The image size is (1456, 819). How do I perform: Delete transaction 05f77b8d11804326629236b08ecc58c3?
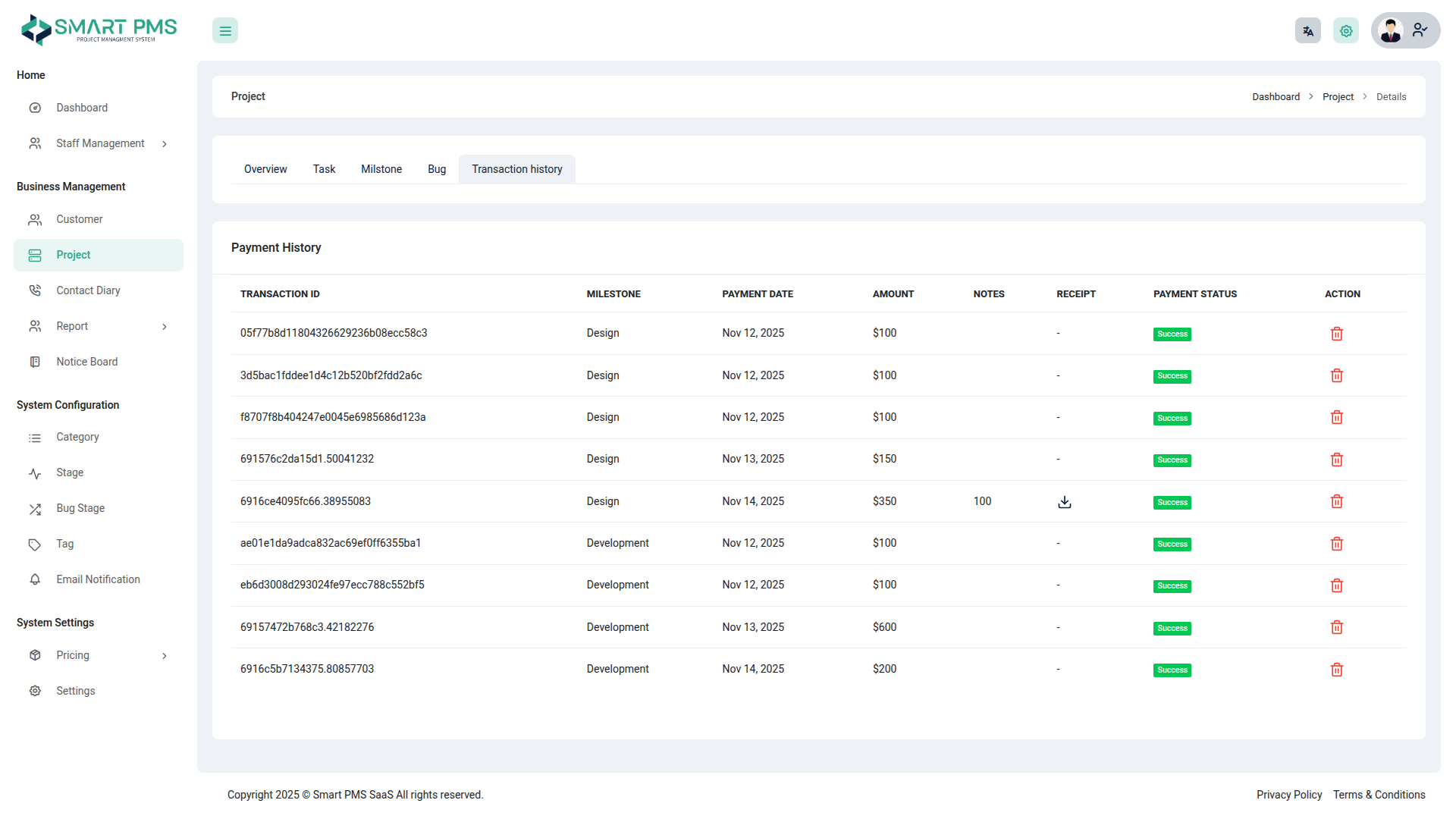pyautogui.click(x=1336, y=334)
